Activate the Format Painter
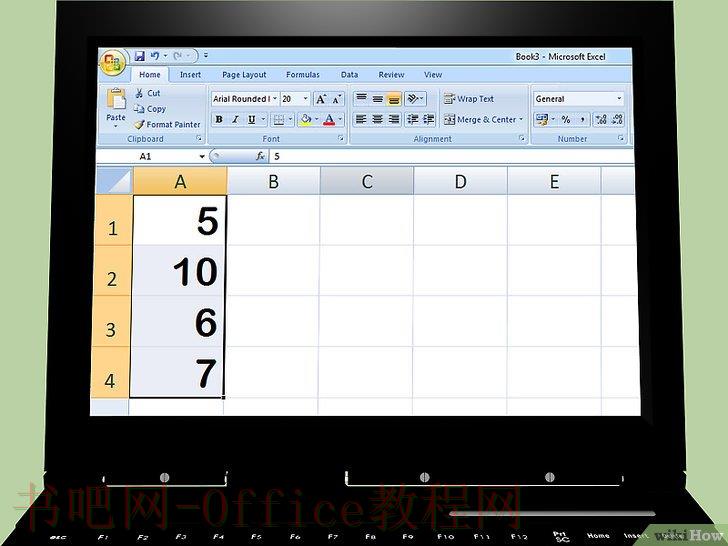 [x=167, y=124]
